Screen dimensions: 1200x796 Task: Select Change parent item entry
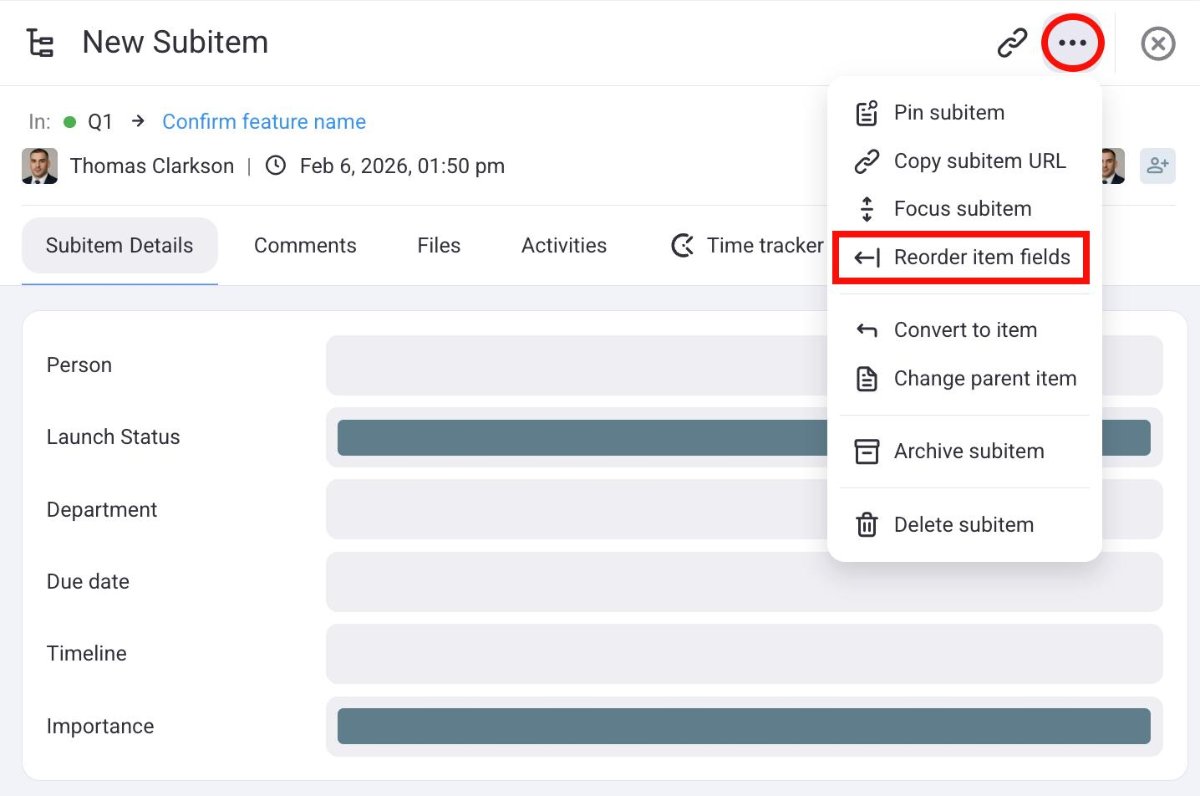click(x=984, y=379)
